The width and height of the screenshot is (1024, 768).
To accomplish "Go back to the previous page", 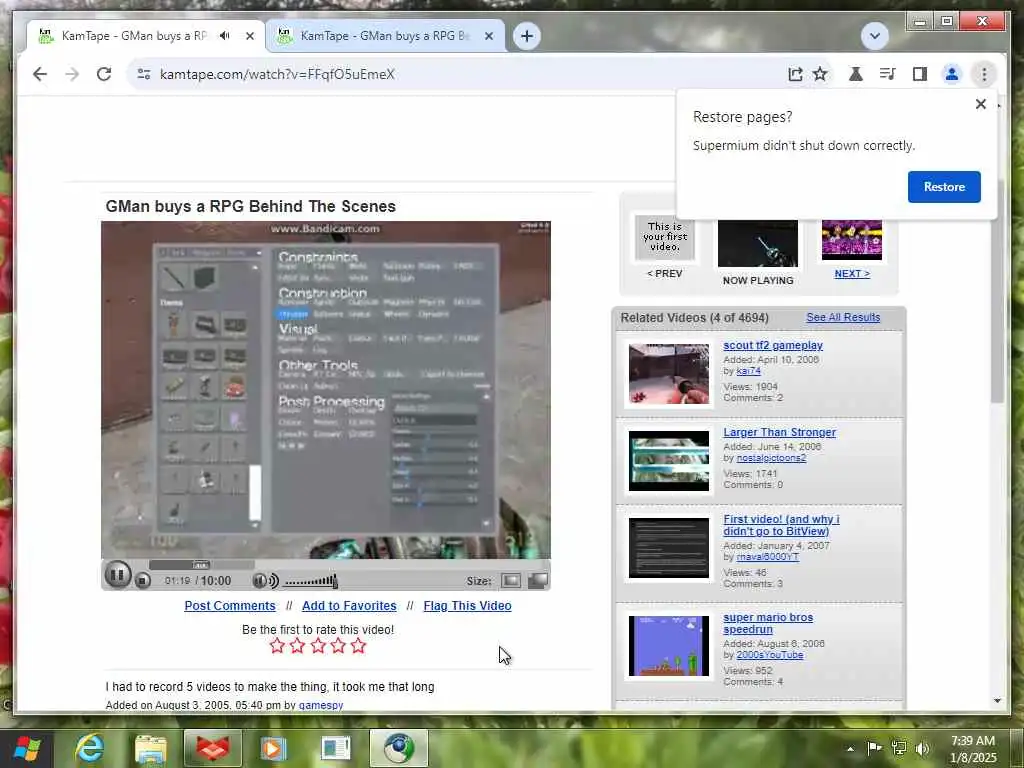I will coord(40,74).
